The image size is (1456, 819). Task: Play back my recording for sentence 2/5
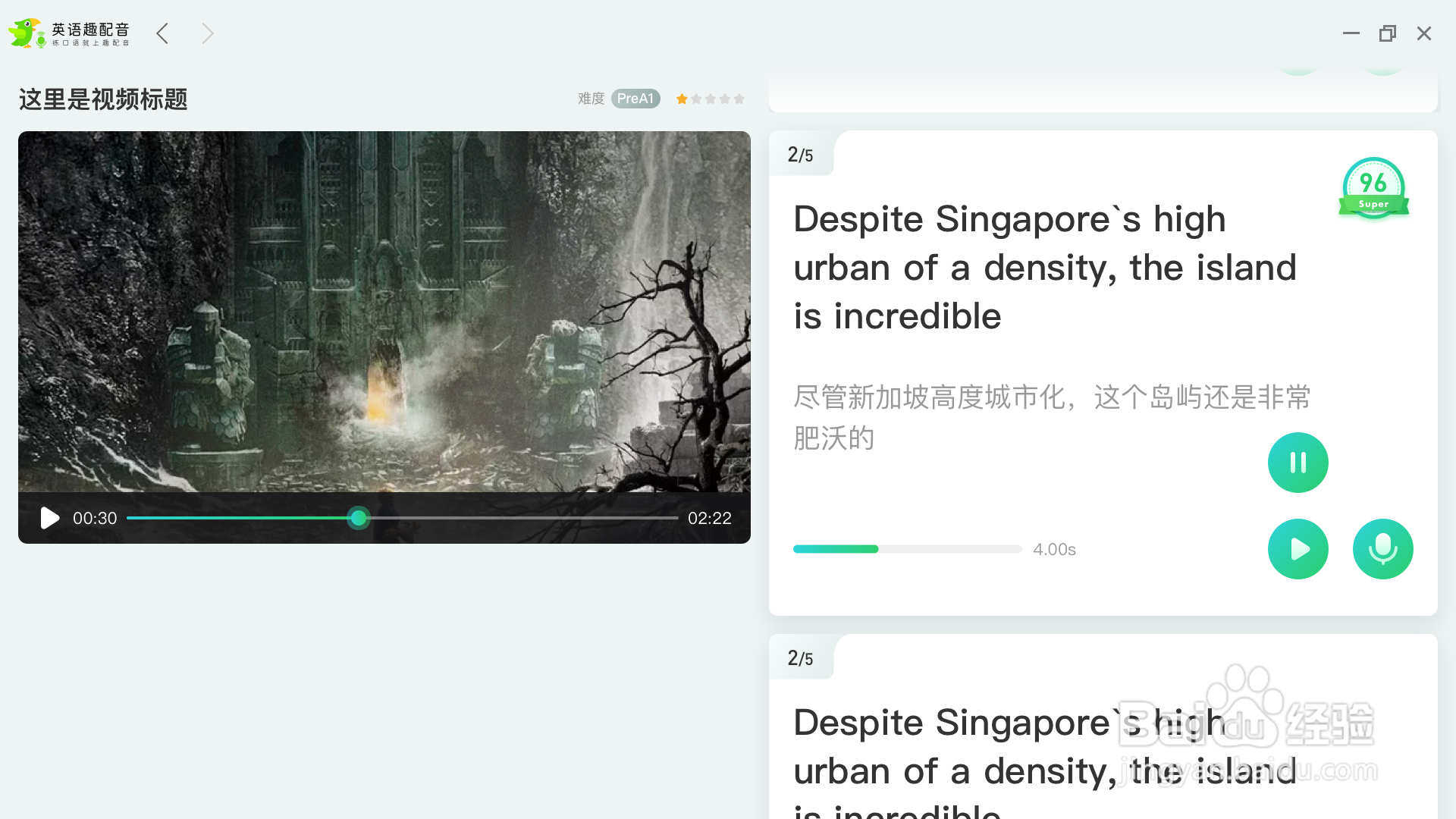[1298, 549]
